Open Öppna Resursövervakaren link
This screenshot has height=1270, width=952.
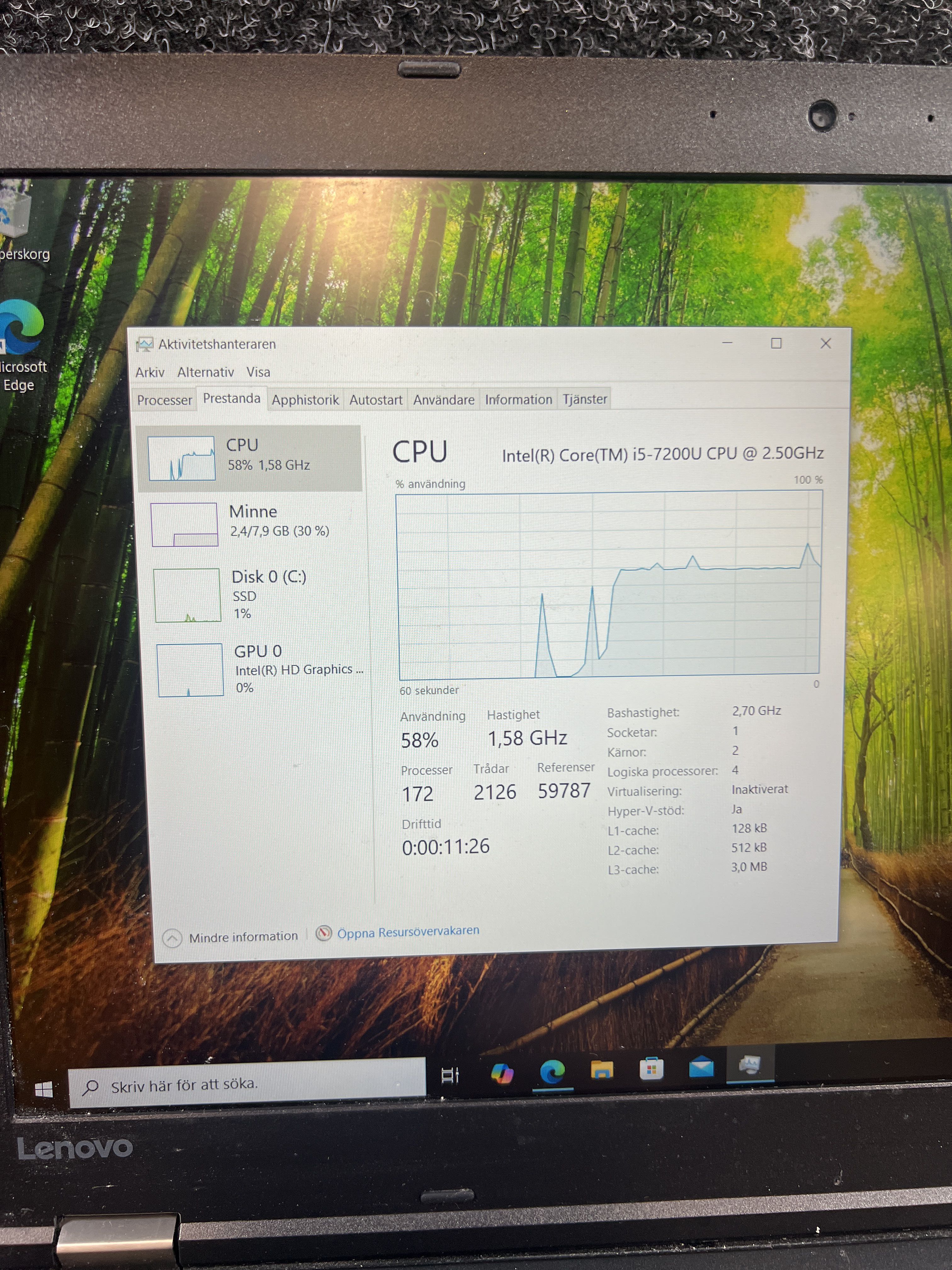407,932
